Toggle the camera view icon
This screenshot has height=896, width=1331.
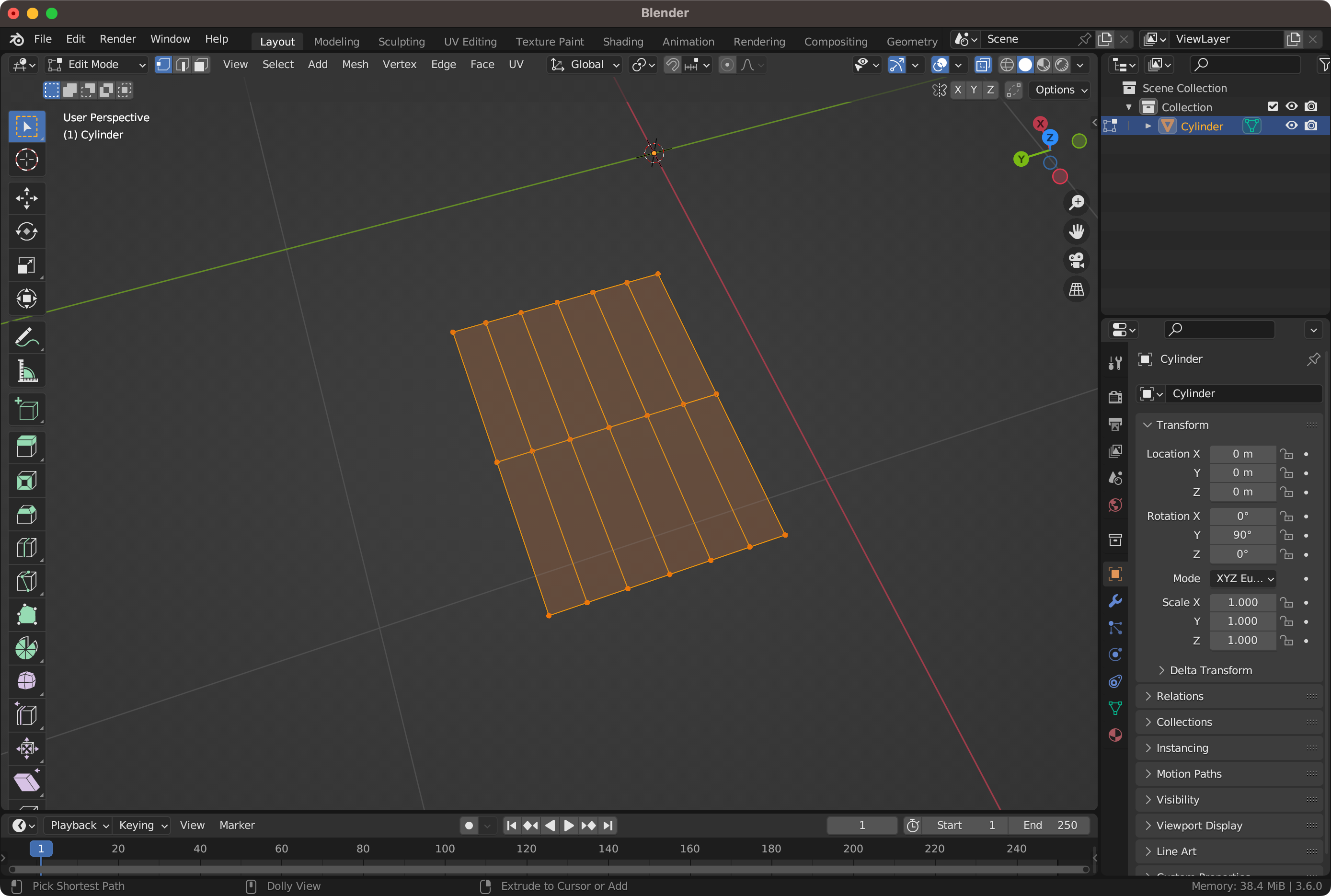click(x=1077, y=261)
